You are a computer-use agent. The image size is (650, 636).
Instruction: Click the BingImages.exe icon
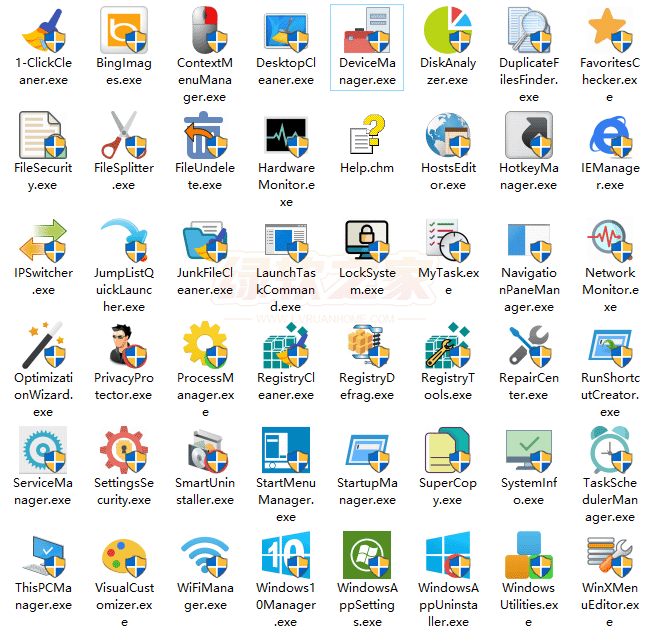coord(123,30)
